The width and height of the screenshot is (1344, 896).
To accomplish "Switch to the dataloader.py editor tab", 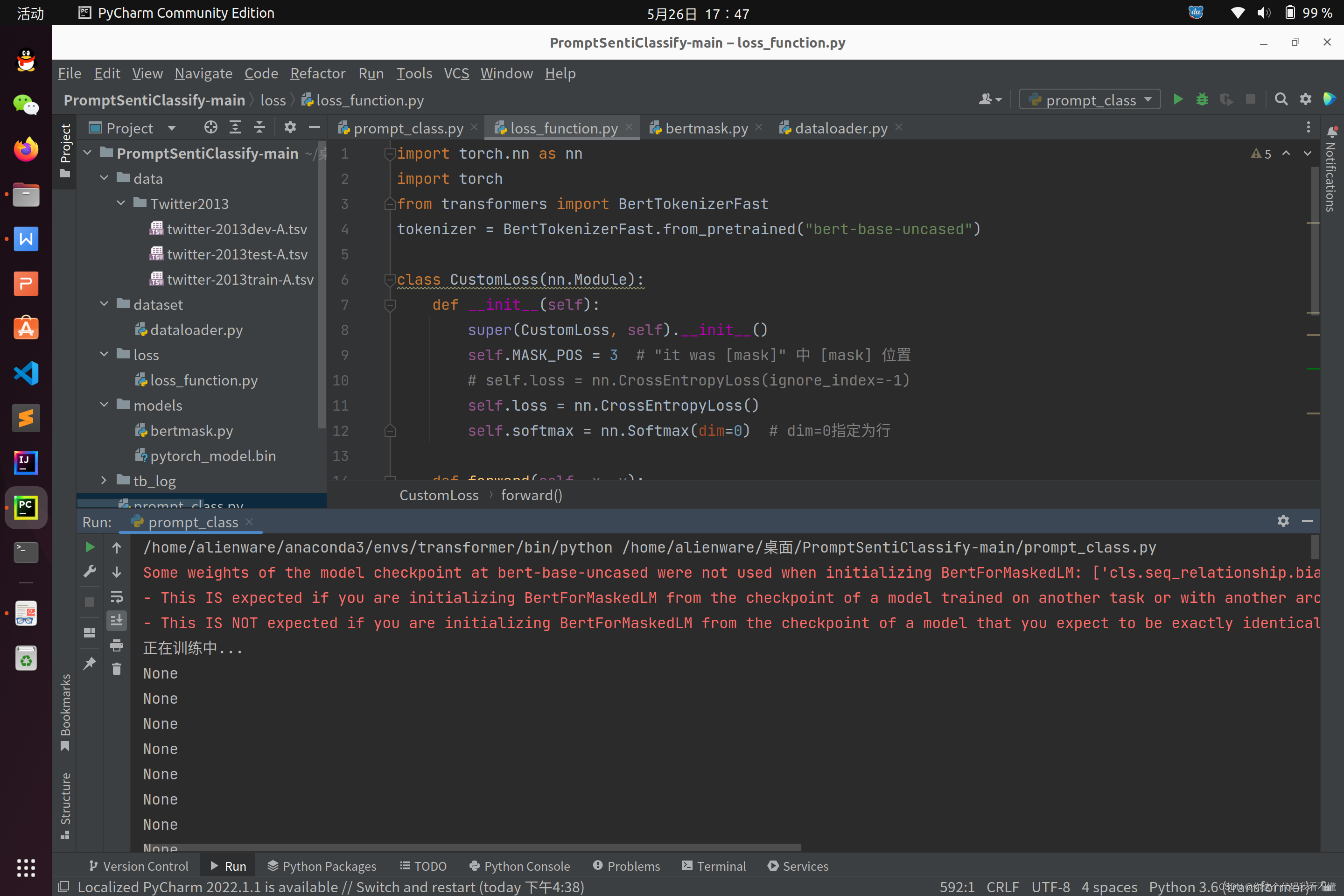I will coord(841,128).
